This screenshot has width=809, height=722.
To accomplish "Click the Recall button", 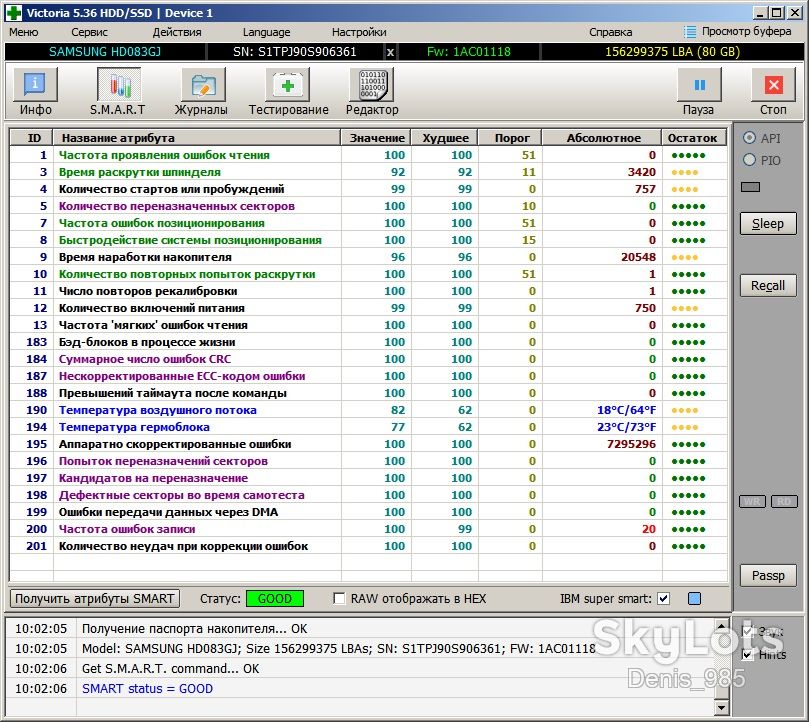I will 768,285.
